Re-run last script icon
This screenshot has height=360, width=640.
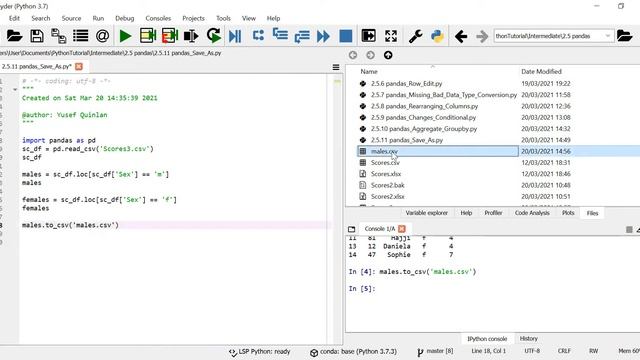(213, 36)
